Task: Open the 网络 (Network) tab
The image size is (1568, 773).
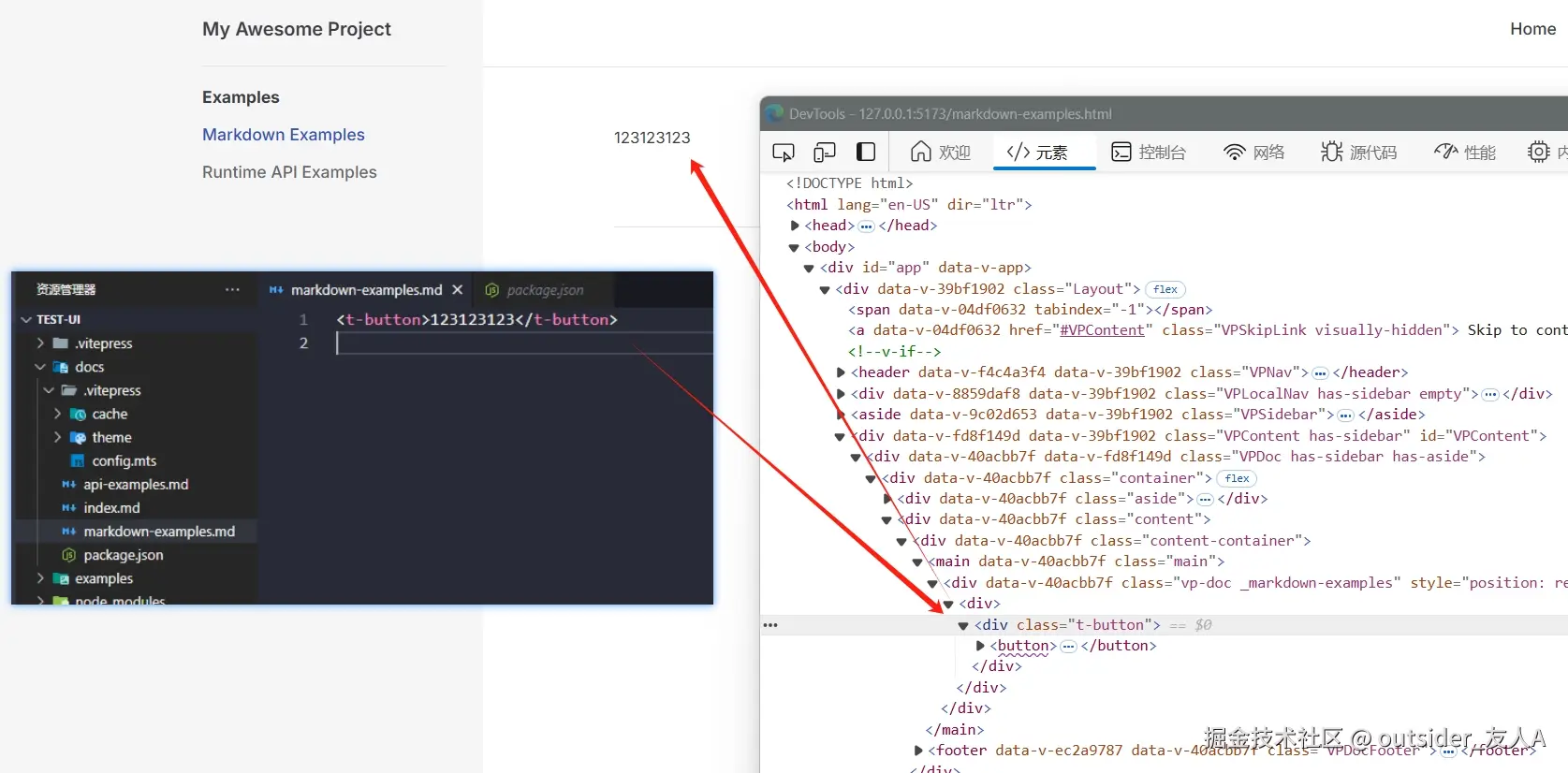Action: click(1254, 152)
